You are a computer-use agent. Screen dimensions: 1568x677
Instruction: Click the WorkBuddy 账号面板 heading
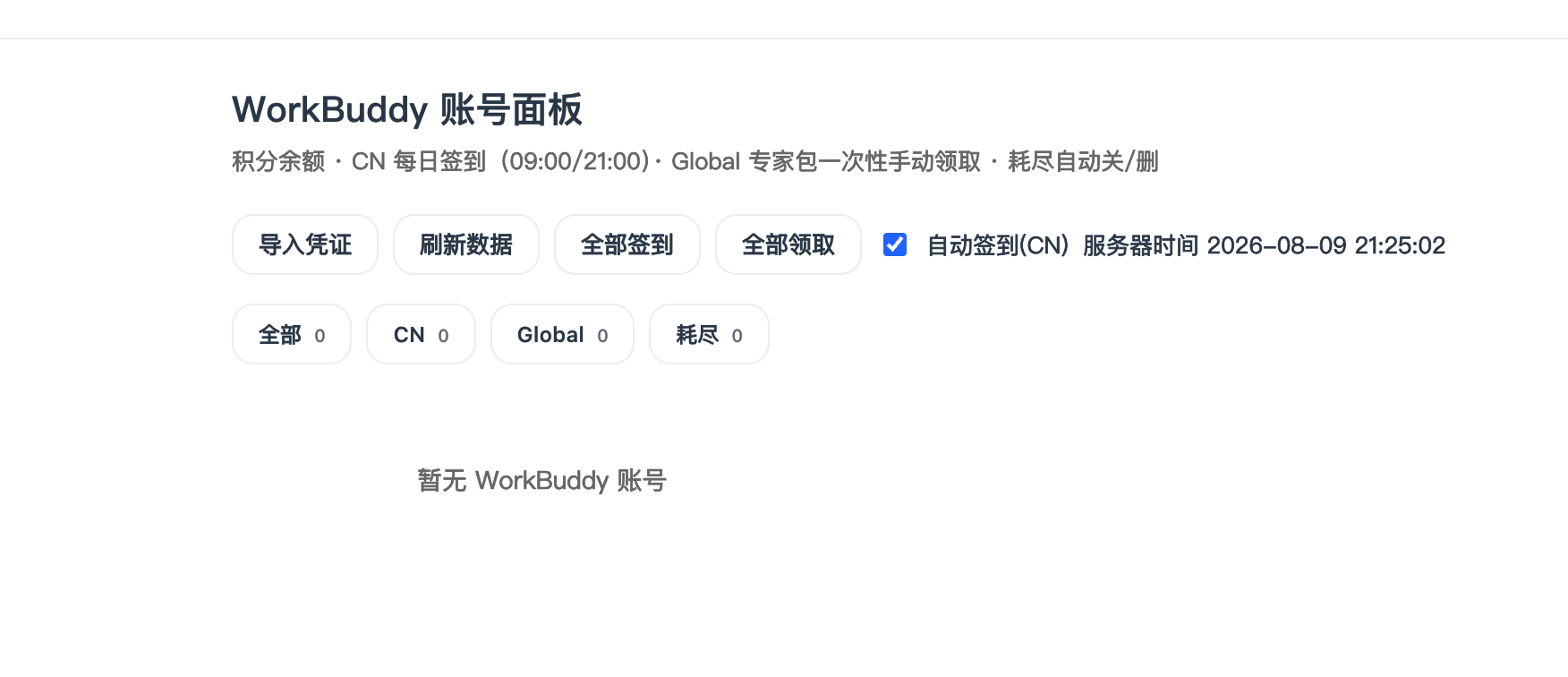coord(407,110)
